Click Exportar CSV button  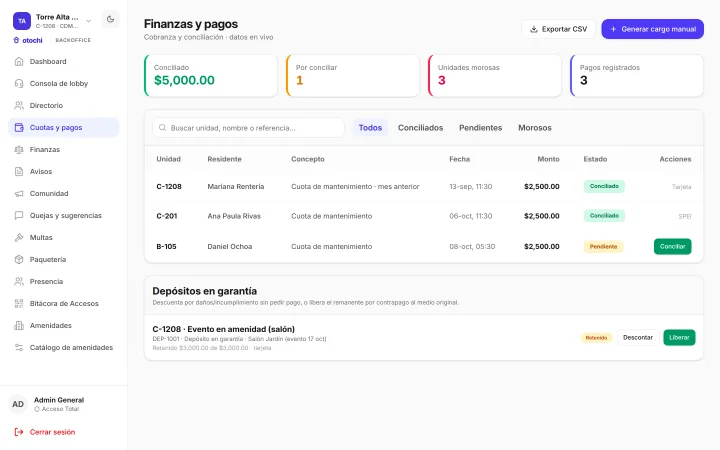click(558, 29)
